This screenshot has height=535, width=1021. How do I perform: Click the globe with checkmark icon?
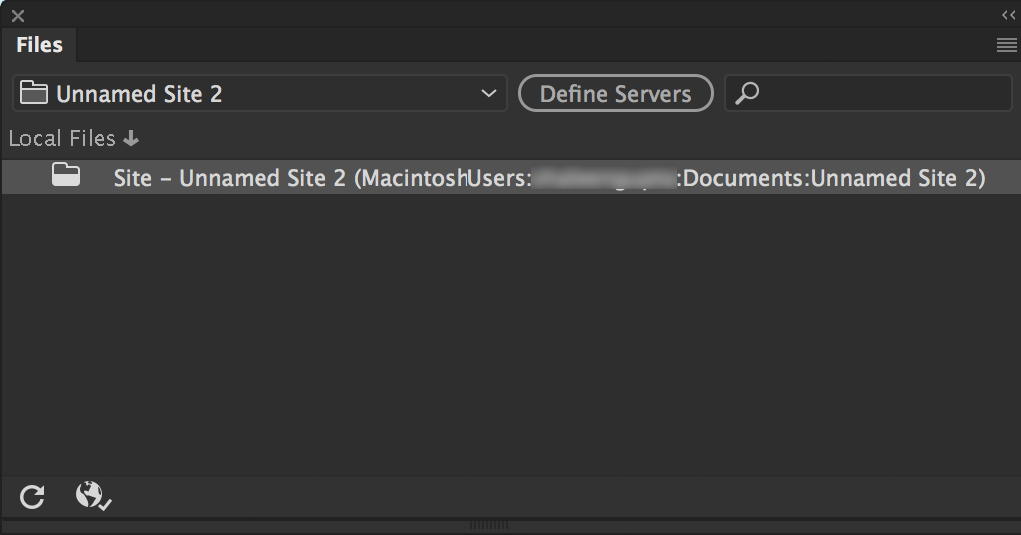[92, 496]
